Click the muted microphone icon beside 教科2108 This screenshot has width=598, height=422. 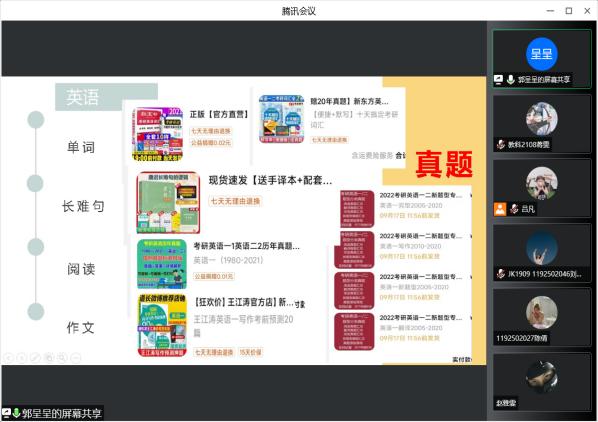pos(501,144)
